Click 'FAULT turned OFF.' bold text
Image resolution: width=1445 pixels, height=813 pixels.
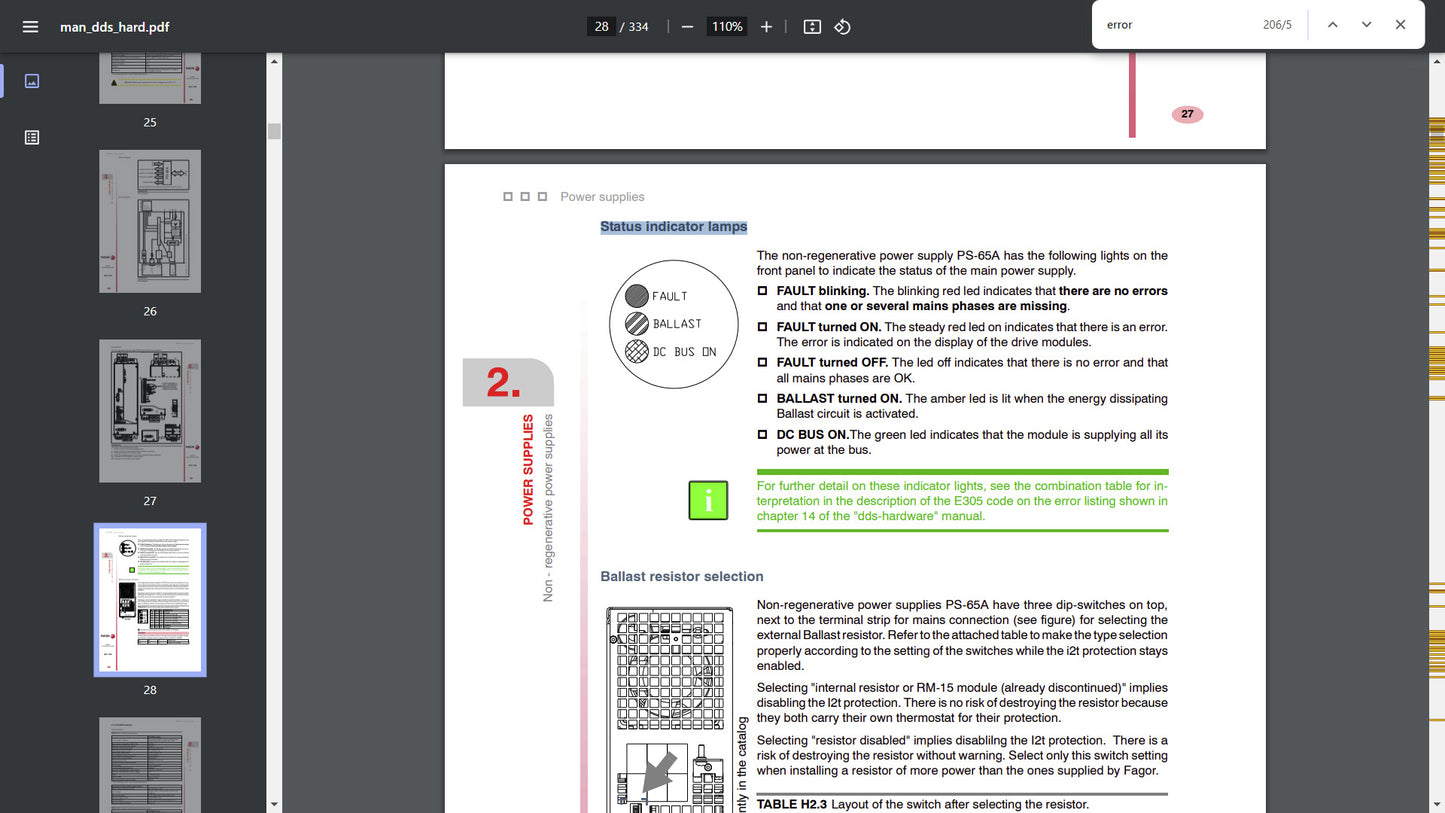click(832, 362)
